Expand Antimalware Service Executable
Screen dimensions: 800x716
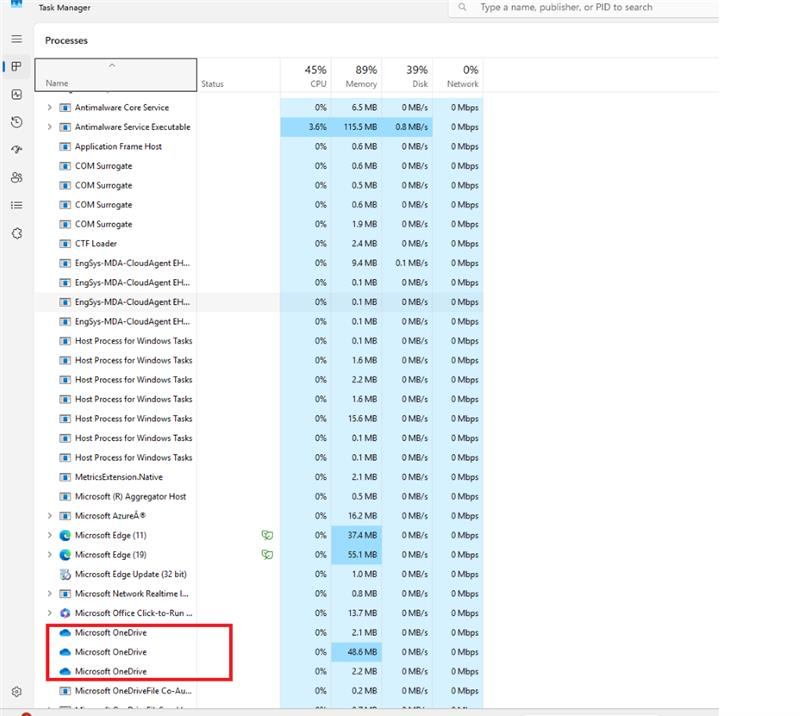(49, 127)
